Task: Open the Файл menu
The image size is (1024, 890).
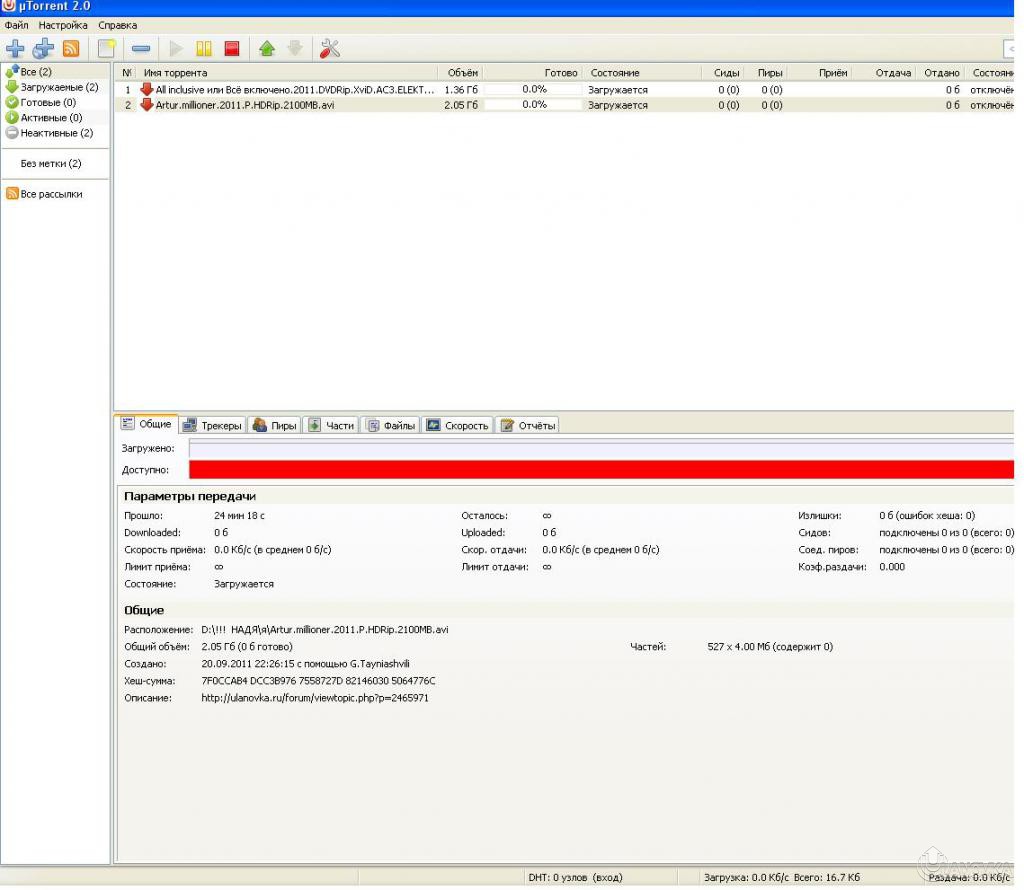Action: click(16, 25)
